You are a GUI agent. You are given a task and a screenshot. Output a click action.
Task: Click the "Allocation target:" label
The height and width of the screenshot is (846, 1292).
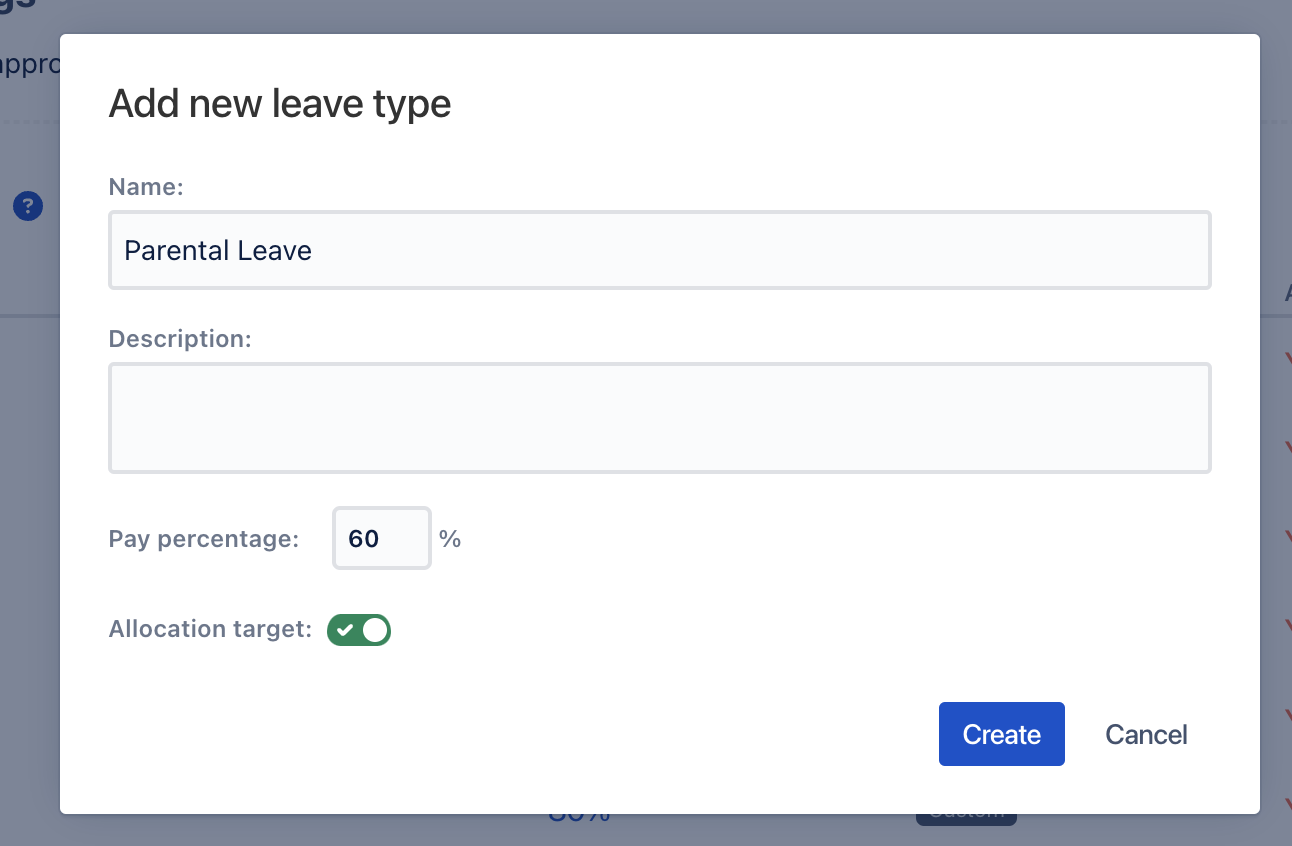click(x=211, y=629)
